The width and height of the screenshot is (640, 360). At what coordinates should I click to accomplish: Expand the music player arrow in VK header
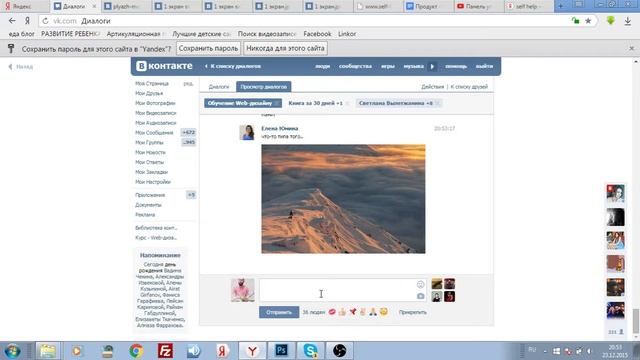coord(432,66)
